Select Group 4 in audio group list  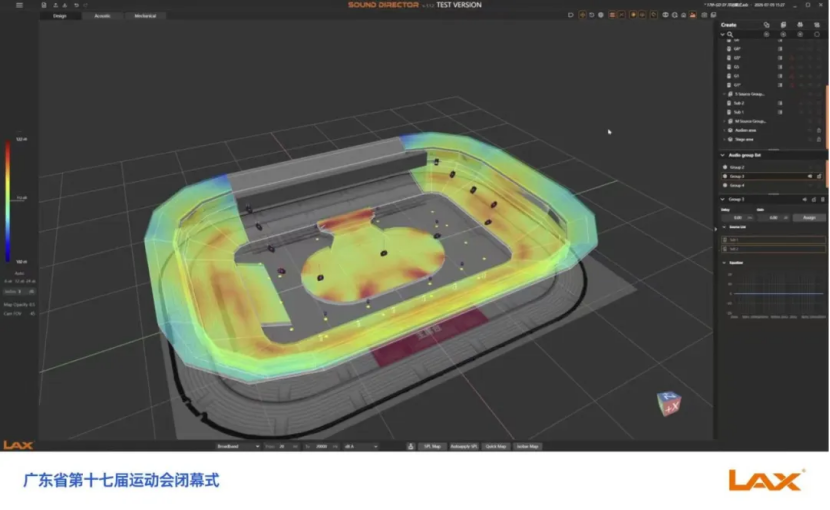click(737, 185)
